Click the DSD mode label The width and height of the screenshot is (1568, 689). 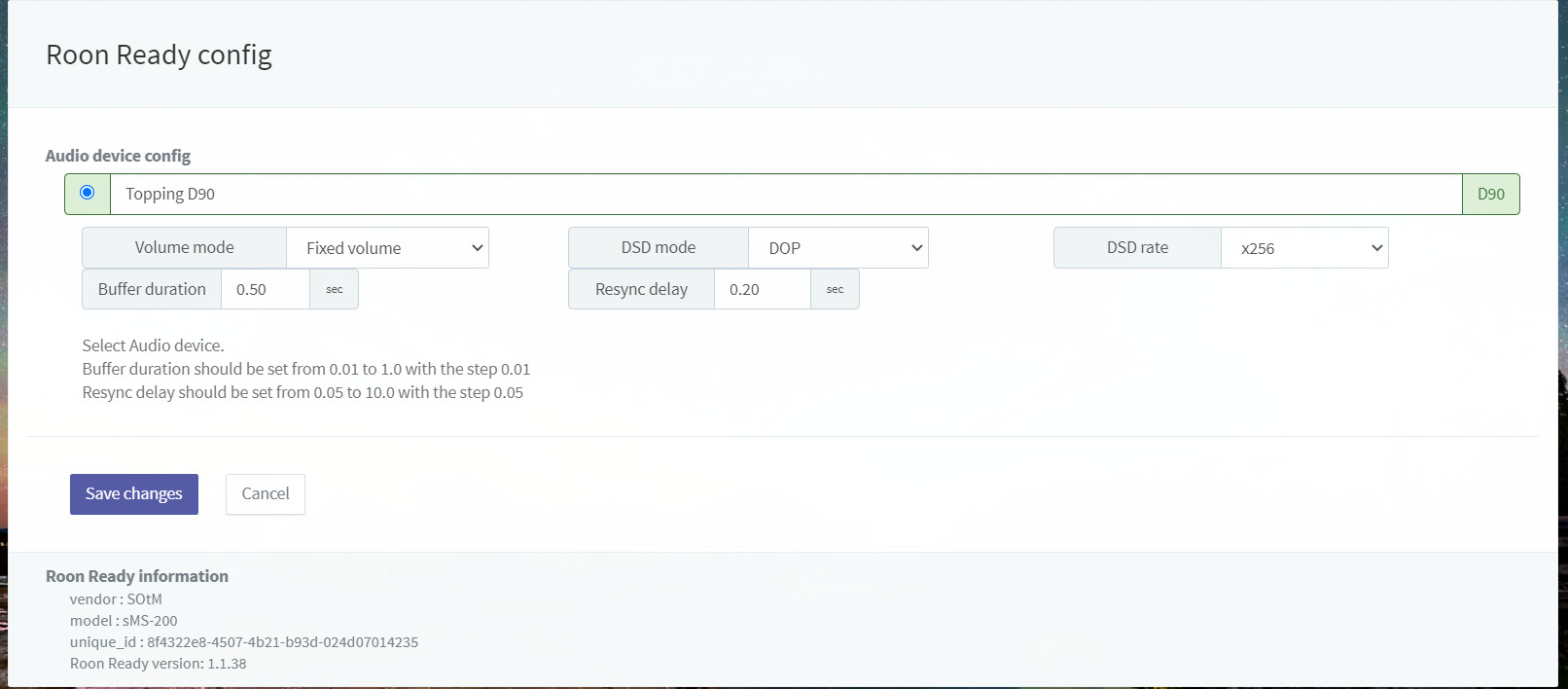(x=659, y=247)
